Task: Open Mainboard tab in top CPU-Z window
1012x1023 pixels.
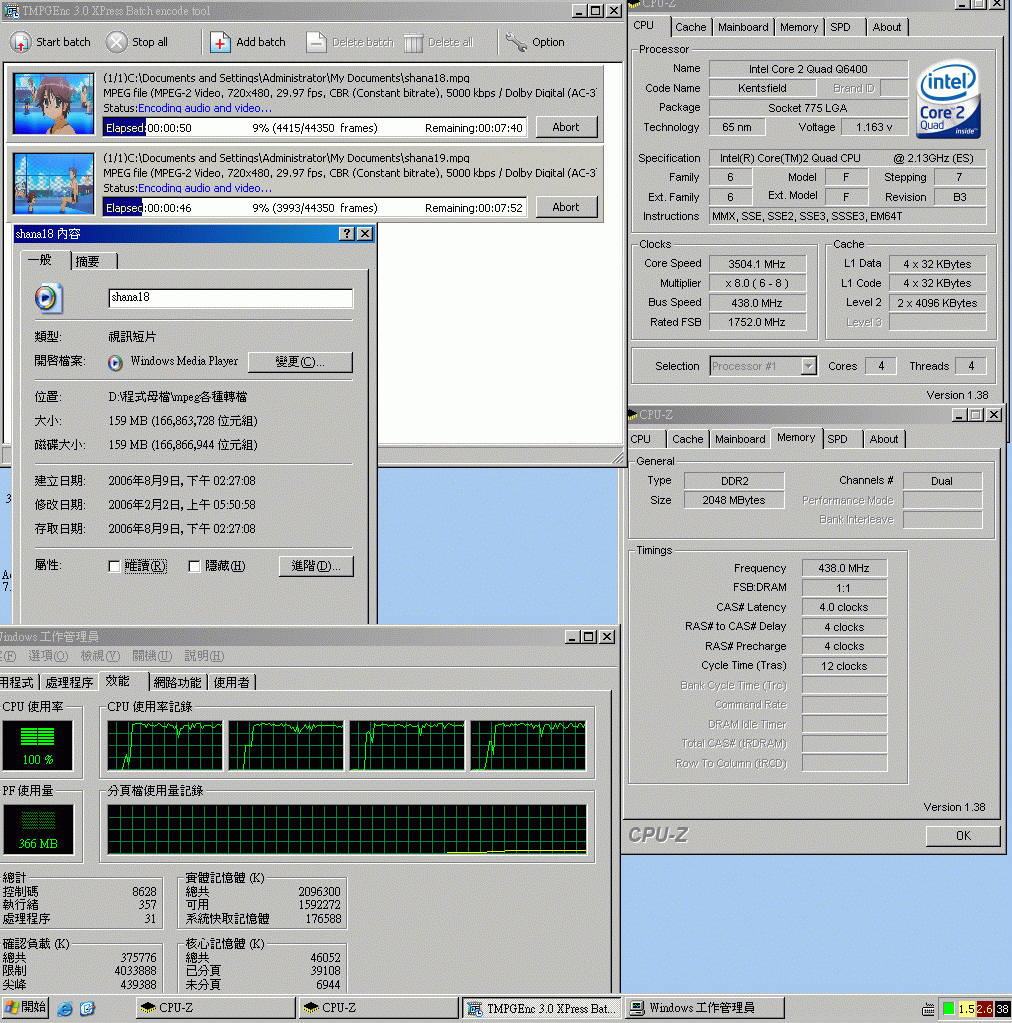Action: click(743, 27)
